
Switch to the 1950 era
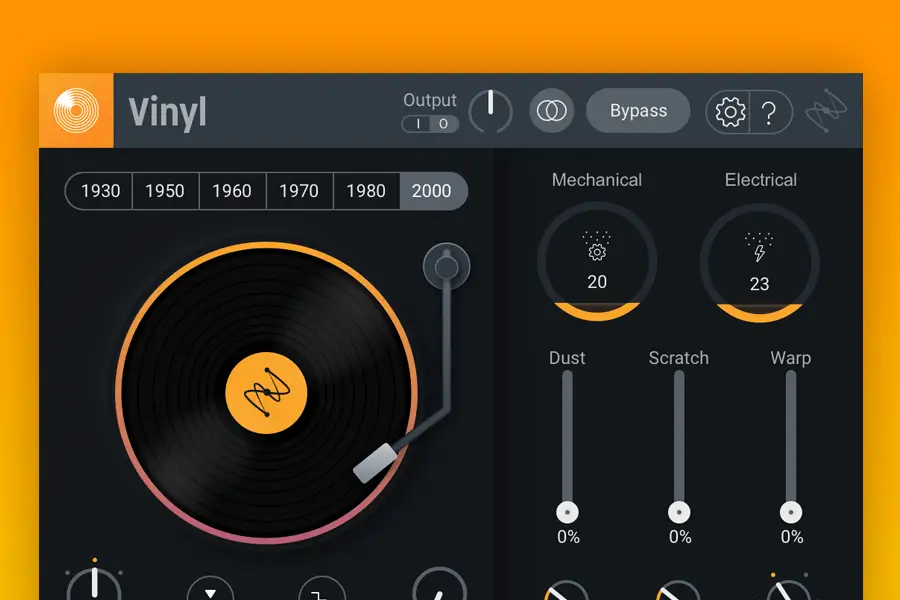tap(165, 191)
